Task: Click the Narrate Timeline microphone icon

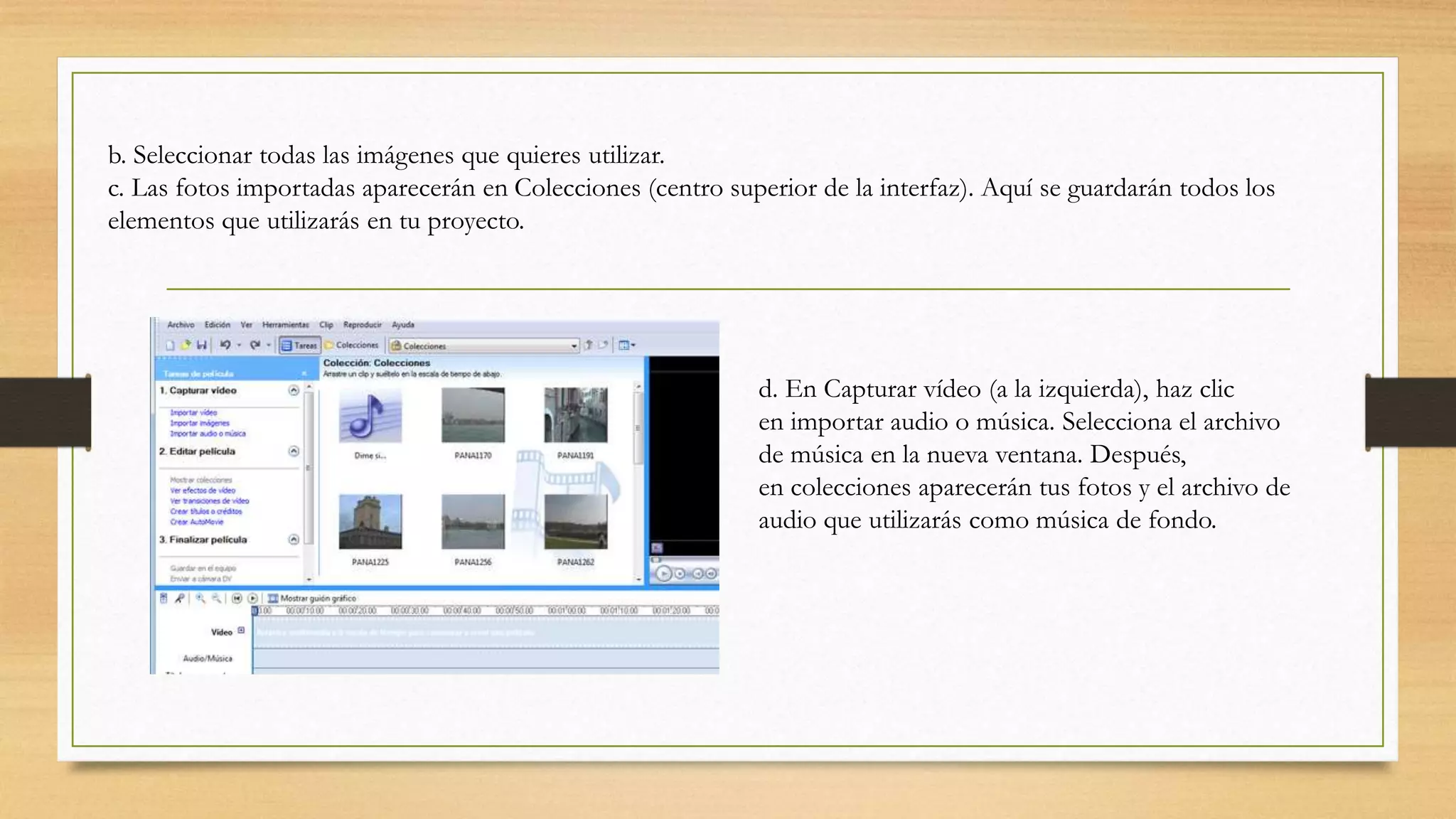Action: [180, 599]
